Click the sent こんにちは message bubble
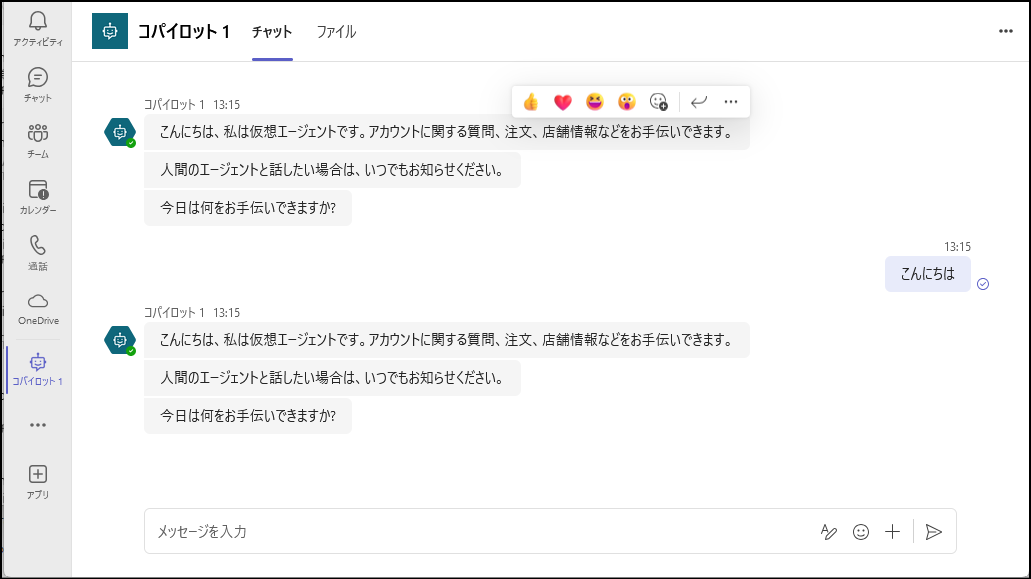Image resolution: width=1031 pixels, height=579 pixels. click(x=927, y=274)
